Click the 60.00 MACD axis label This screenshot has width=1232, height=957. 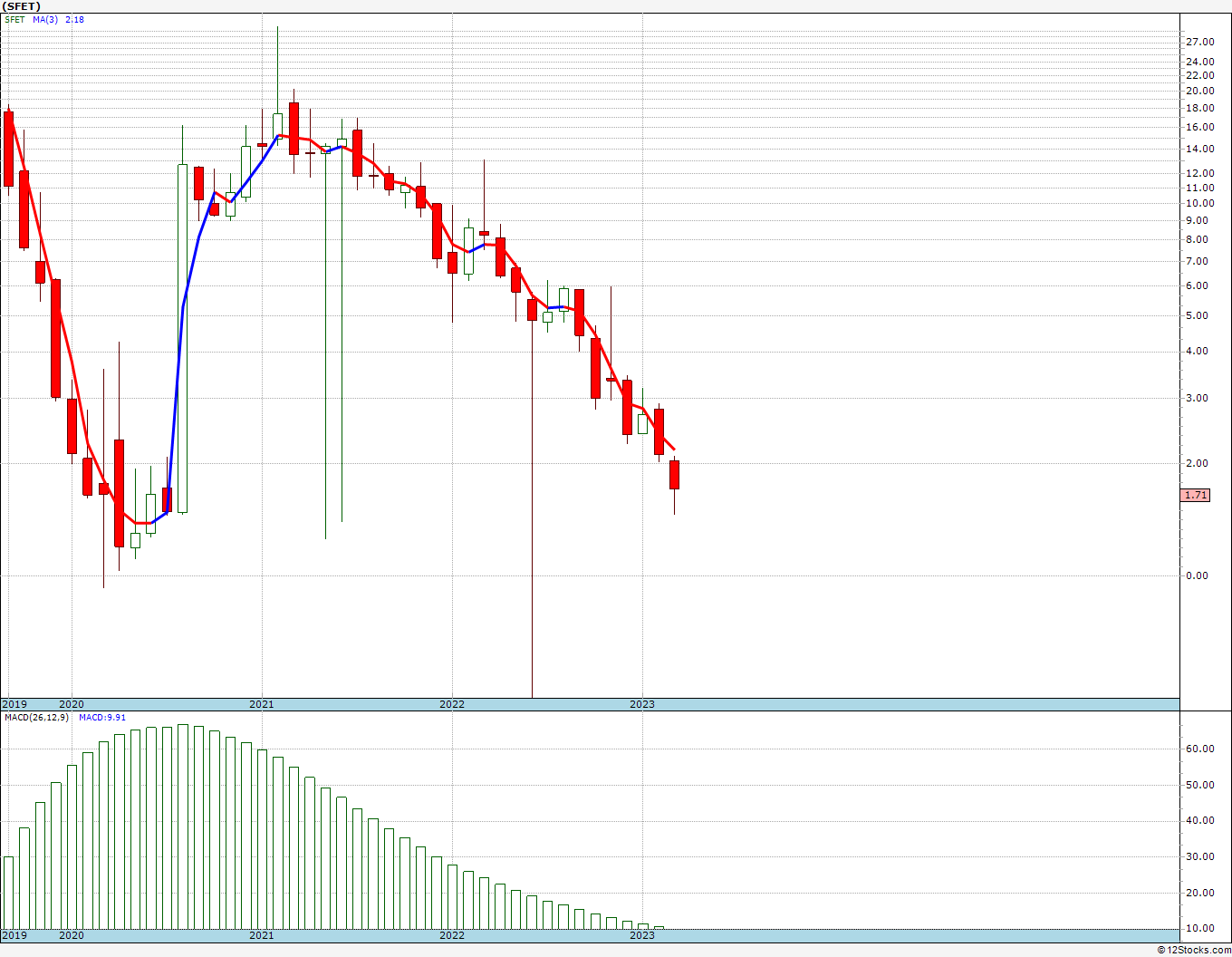click(x=1199, y=749)
